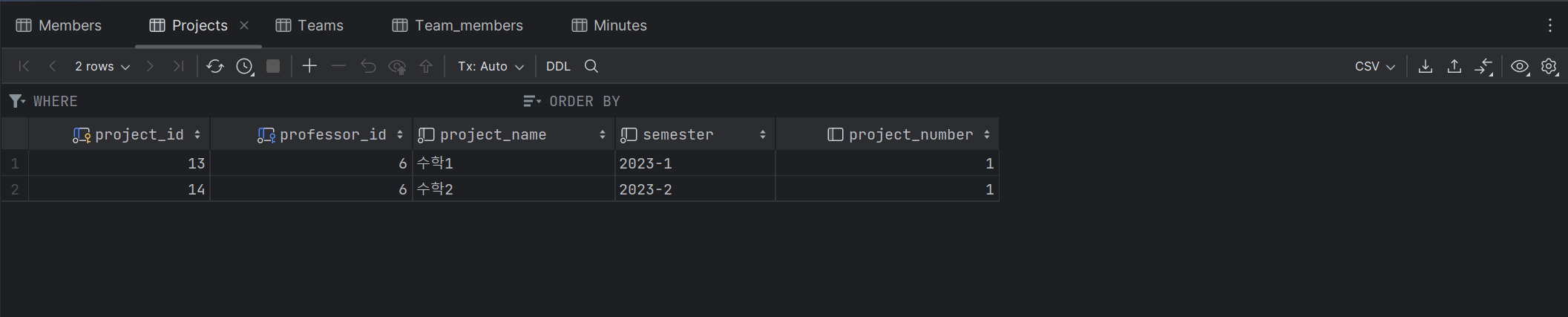This screenshot has width=1568, height=317.
Task: Click the DDL button
Action: [x=558, y=66]
